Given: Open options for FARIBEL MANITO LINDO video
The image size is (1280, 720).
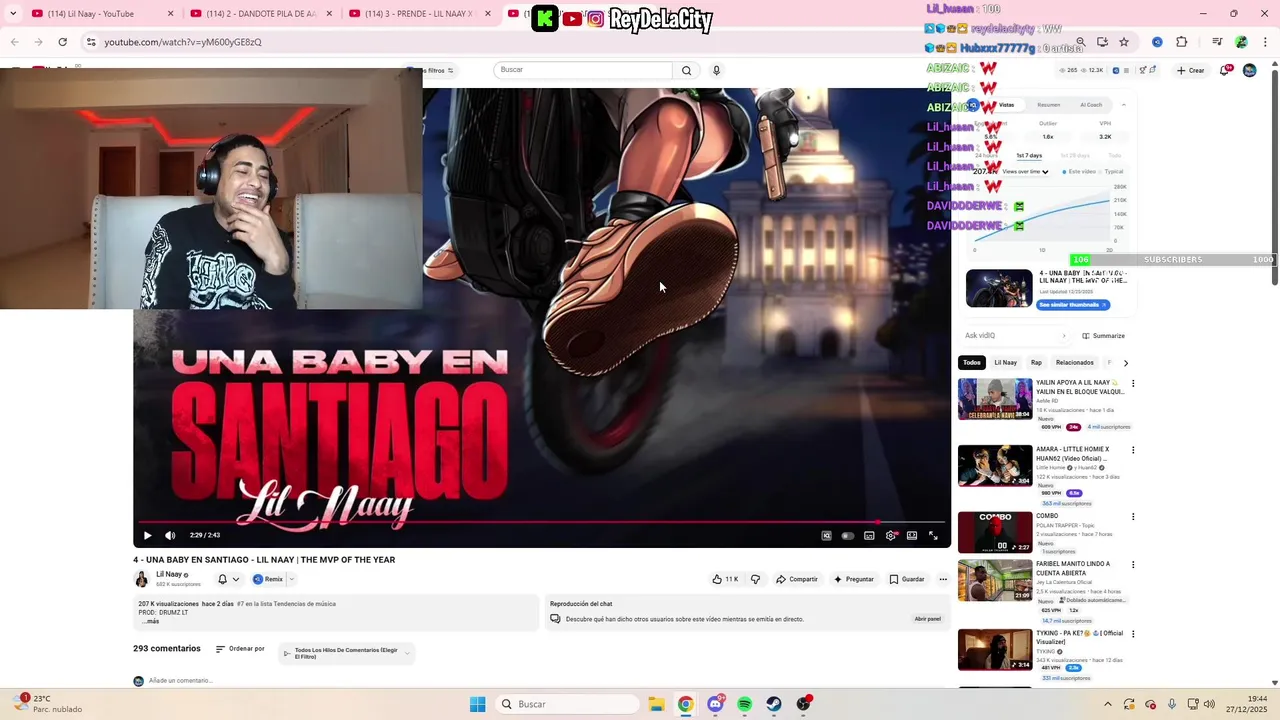Looking at the screenshot, I should (x=1133, y=565).
